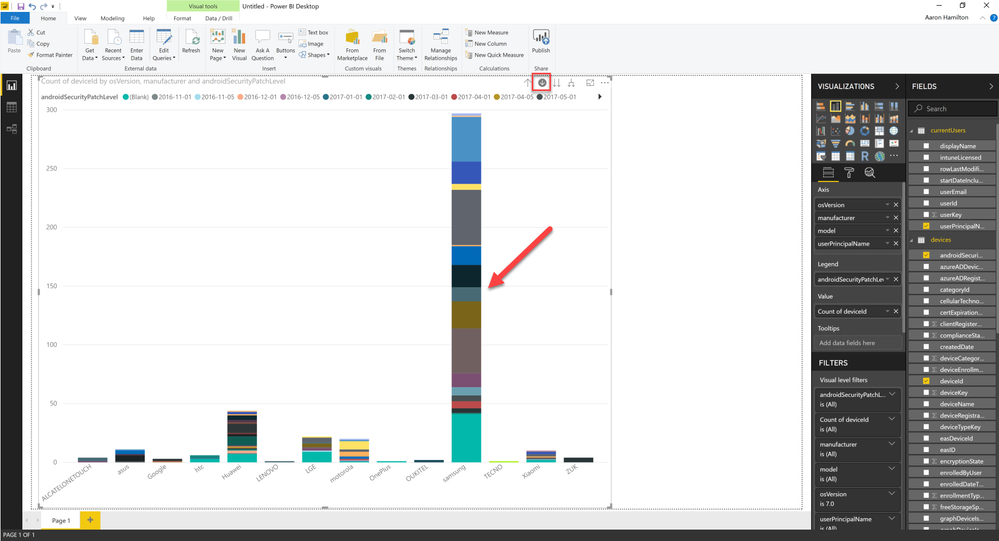The height and width of the screenshot is (541, 999).
Task: Open the Help ribbon tab
Action: coord(148,18)
